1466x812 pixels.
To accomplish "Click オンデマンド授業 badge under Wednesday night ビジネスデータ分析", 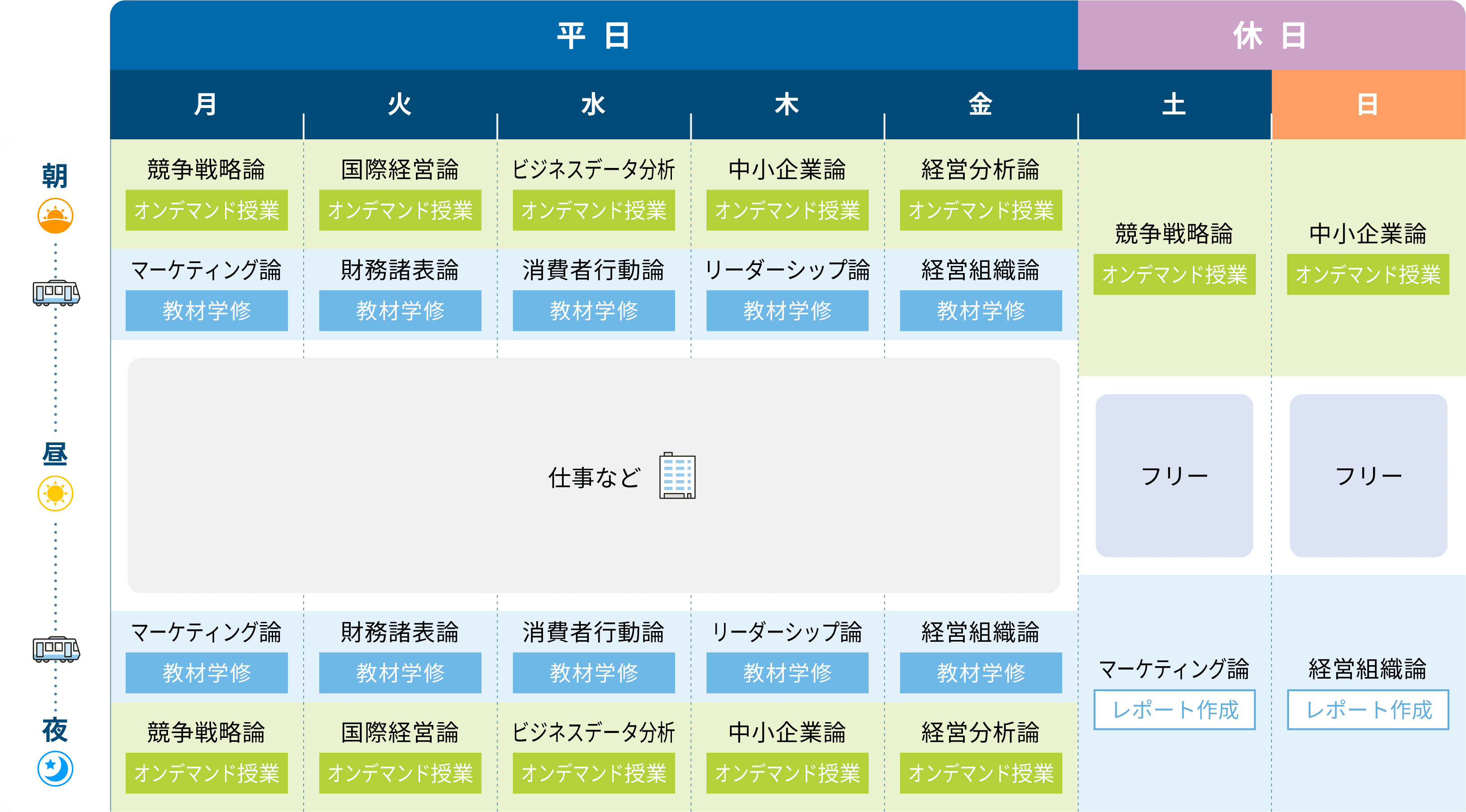I will click(594, 773).
